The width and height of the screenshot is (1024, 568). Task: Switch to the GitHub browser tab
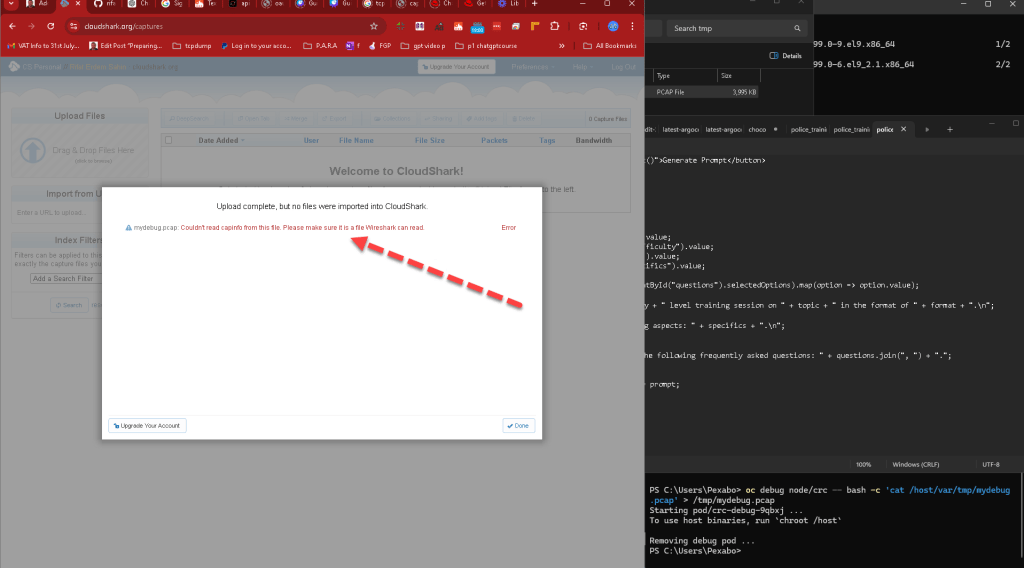point(103,4)
